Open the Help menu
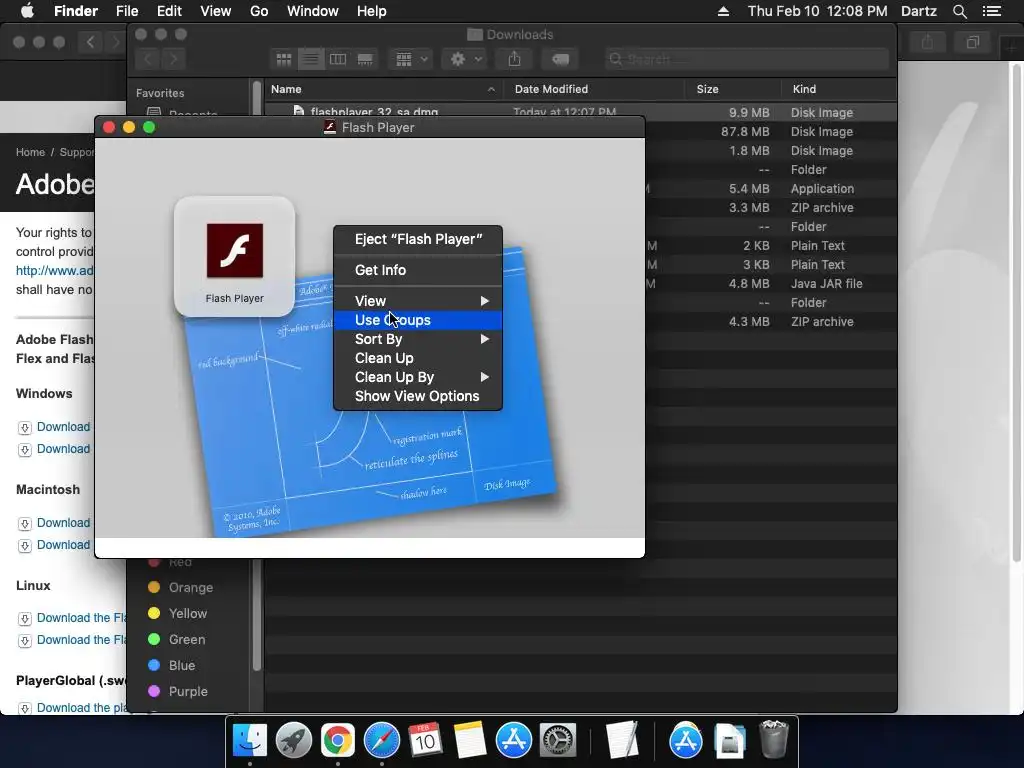1024x768 pixels. [372, 11]
